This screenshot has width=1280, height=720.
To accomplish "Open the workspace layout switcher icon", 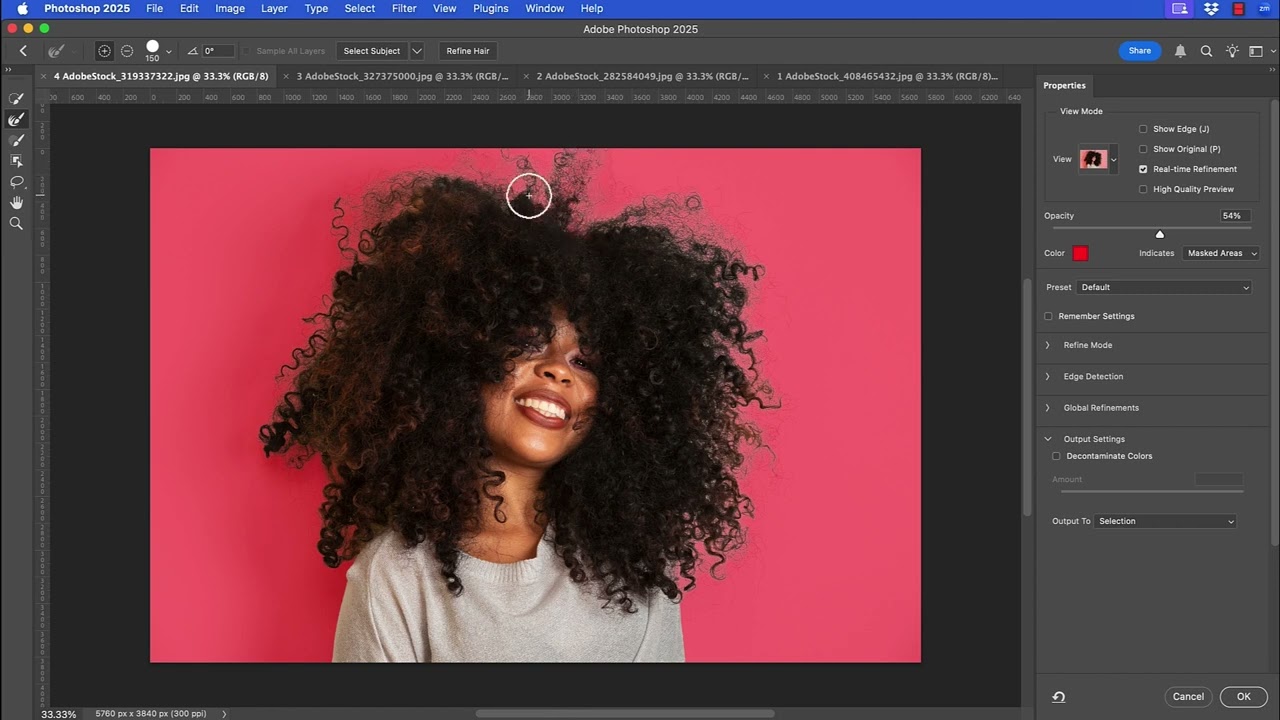I will point(1256,51).
